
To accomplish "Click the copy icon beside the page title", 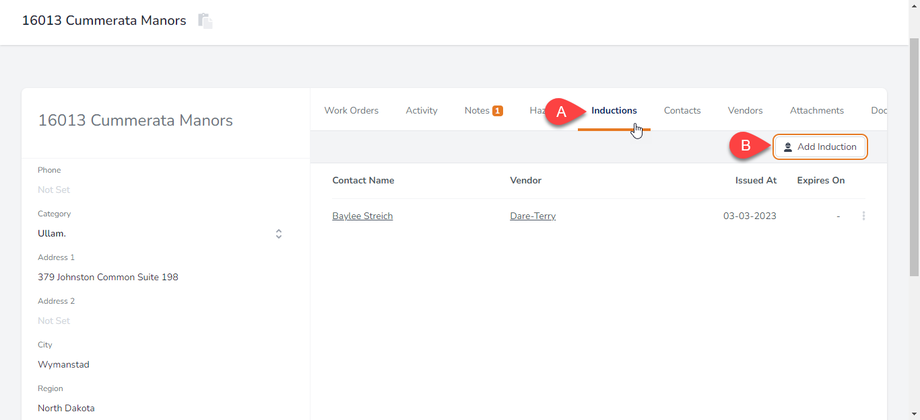I will (205, 21).
